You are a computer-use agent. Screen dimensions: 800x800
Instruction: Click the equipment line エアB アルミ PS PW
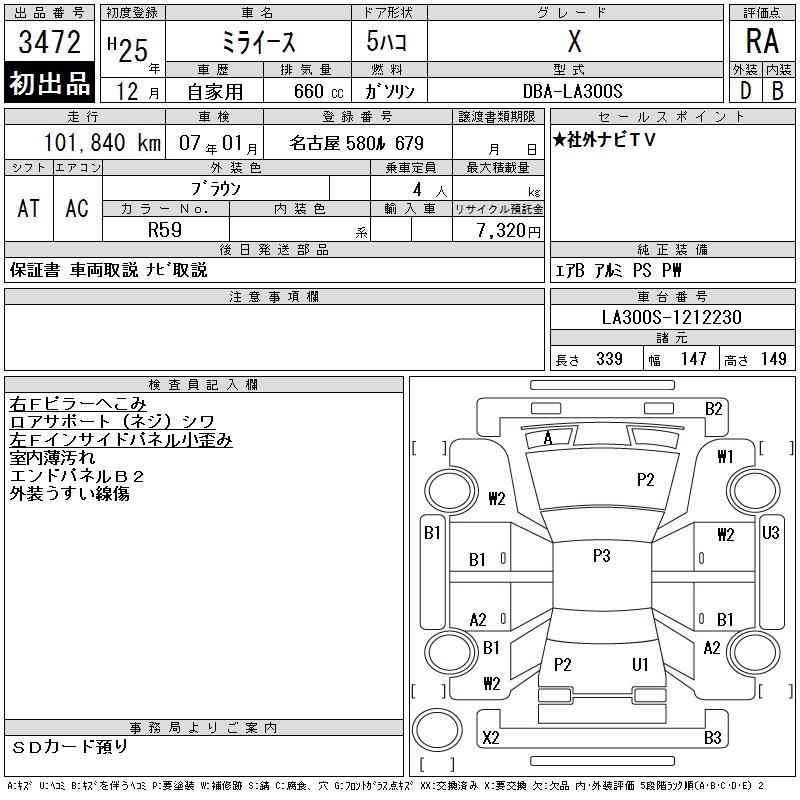618,270
